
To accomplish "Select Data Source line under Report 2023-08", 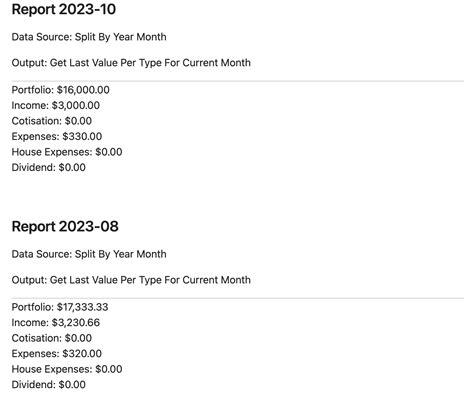I will (89, 254).
